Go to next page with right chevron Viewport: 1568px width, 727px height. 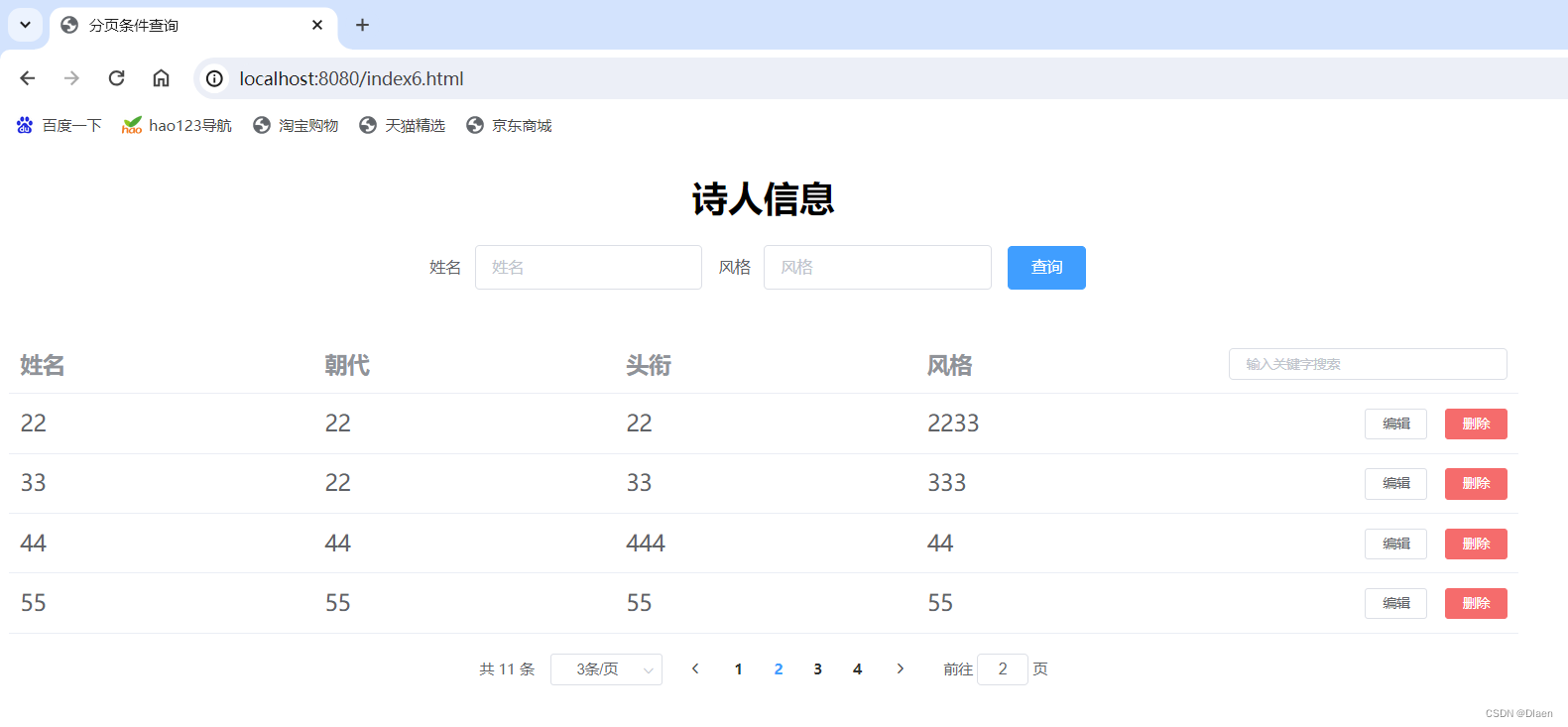pyautogui.click(x=900, y=669)
